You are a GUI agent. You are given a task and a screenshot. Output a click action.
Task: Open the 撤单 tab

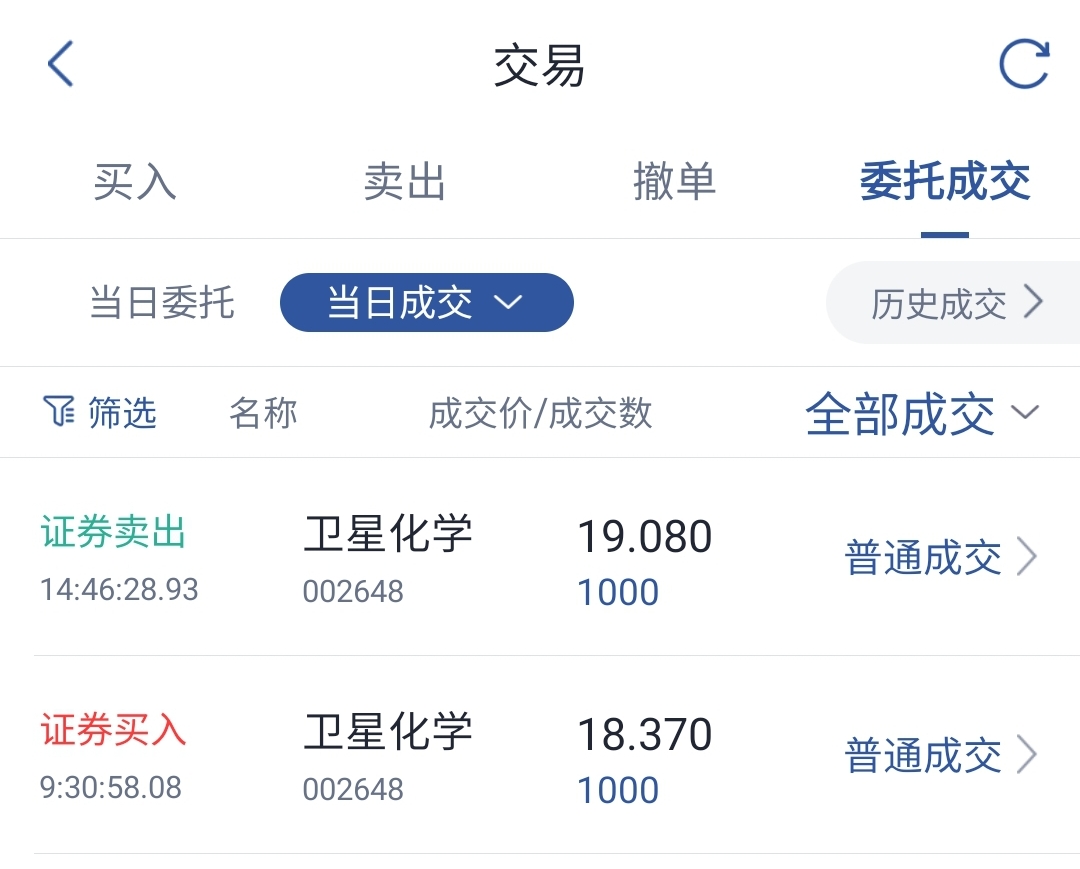(674, 182)
